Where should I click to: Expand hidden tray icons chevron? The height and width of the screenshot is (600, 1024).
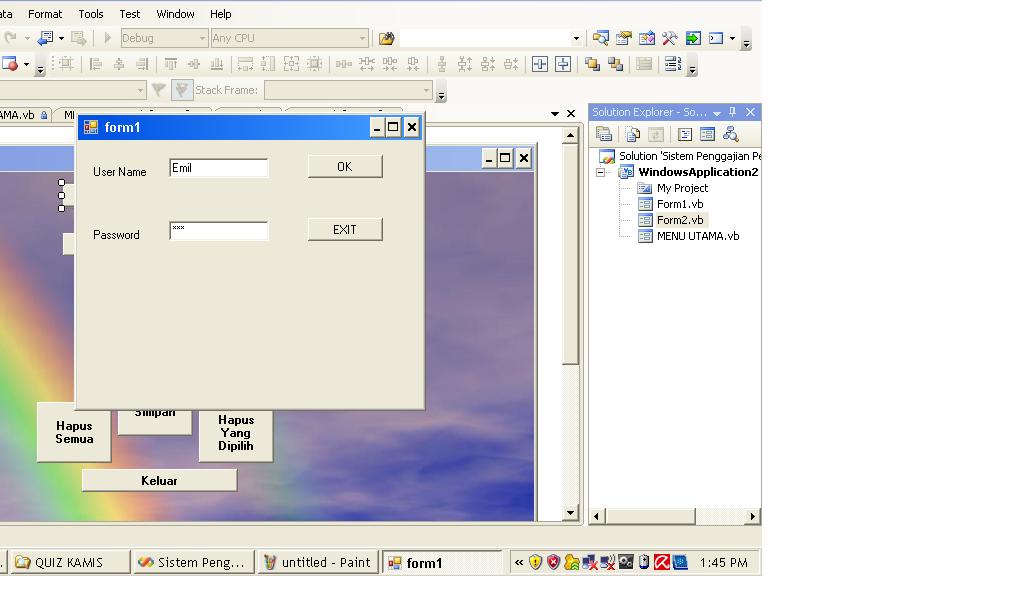pyautogui.click(x=519, y=562)
